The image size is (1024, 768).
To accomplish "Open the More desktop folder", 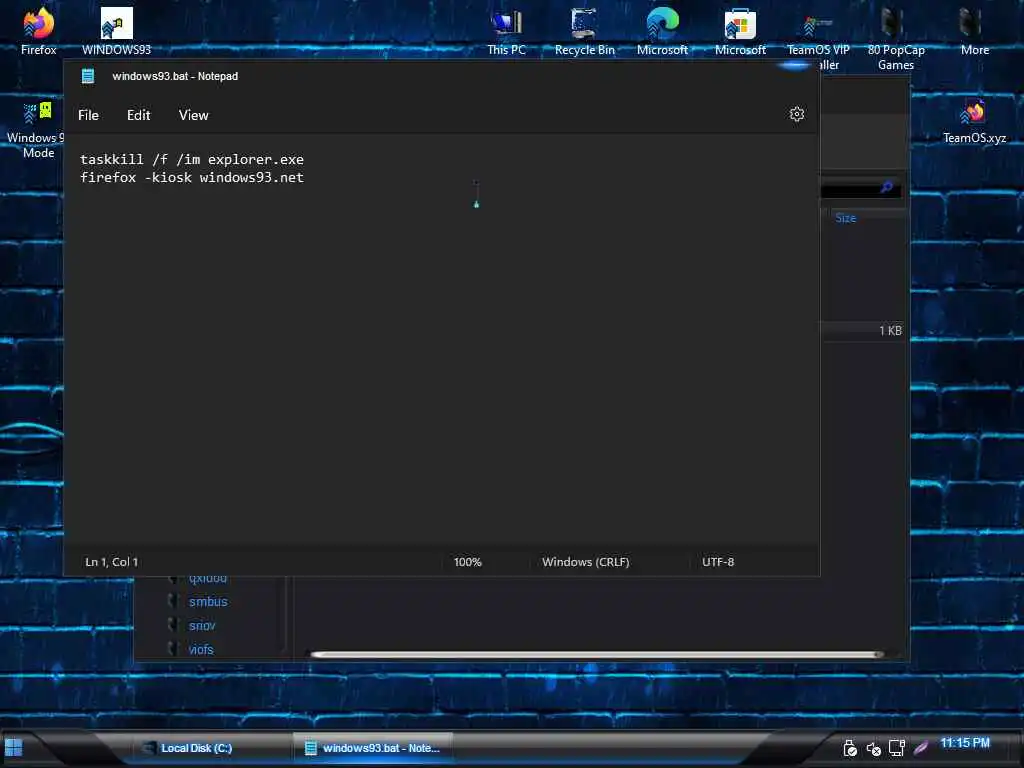I will tap(974, 30).
